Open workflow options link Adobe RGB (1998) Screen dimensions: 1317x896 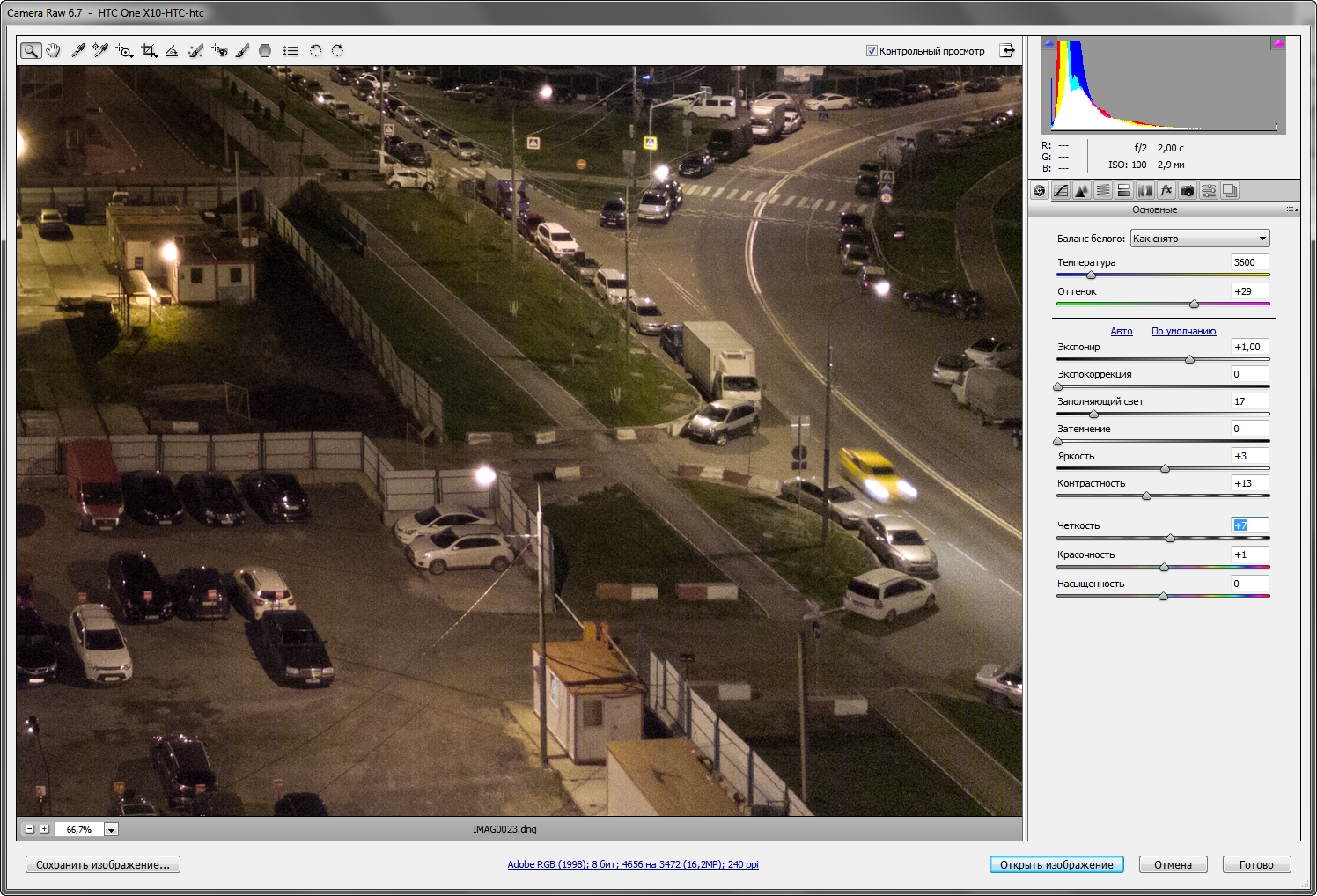633,864
